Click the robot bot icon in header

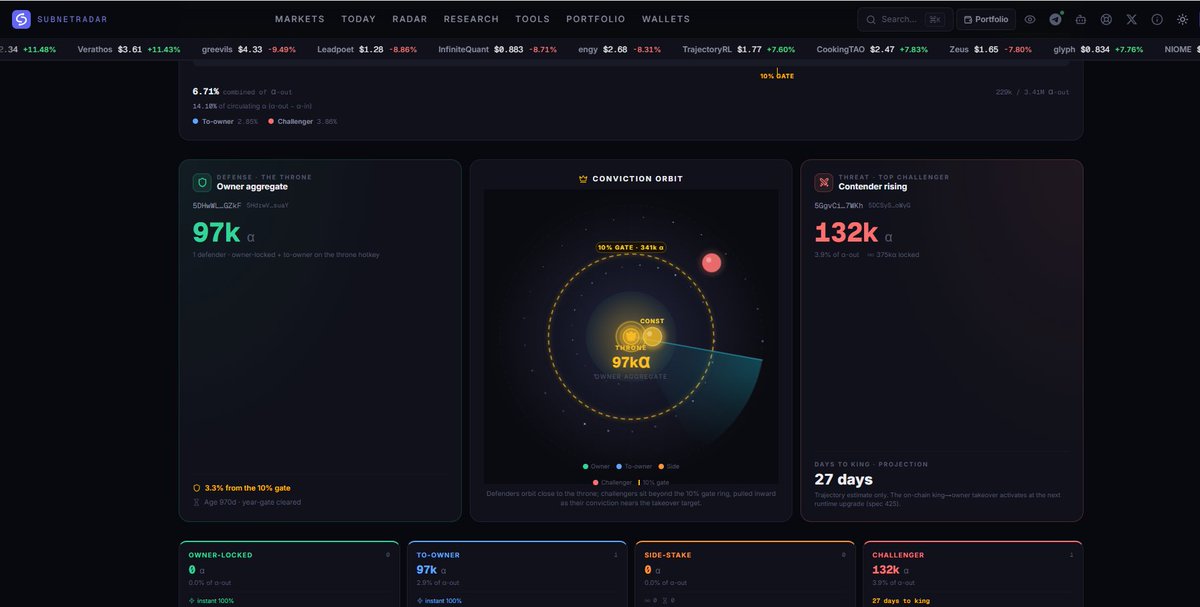(x=1081, y=19)
